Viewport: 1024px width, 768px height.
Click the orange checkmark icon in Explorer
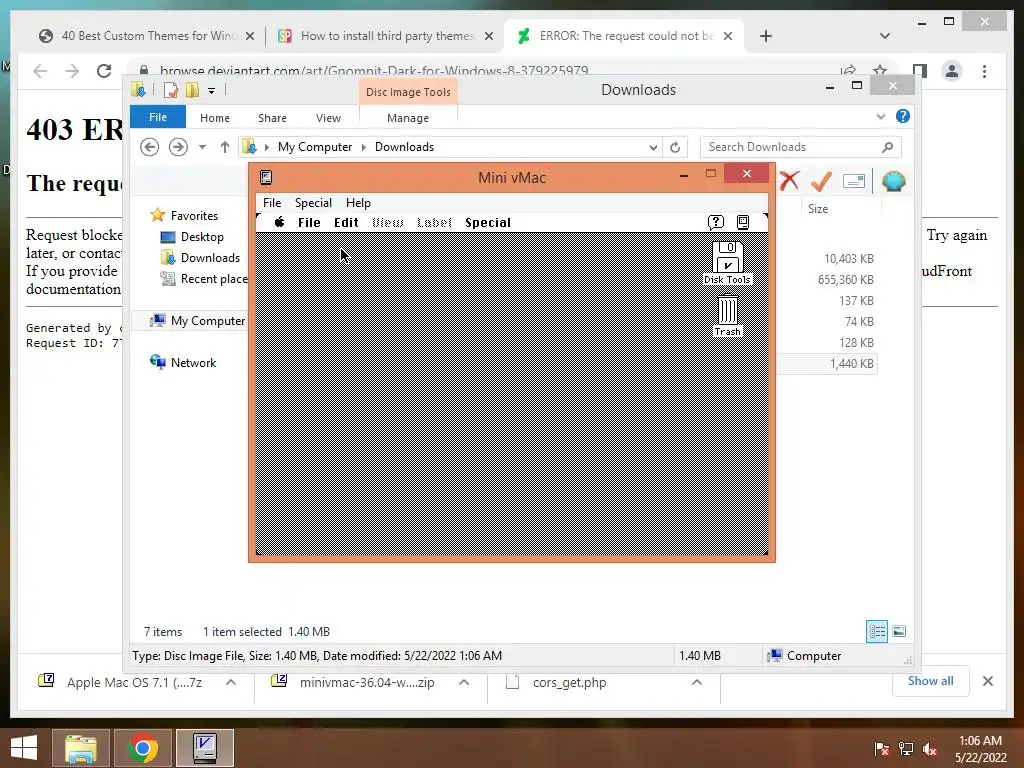point(821,181)
